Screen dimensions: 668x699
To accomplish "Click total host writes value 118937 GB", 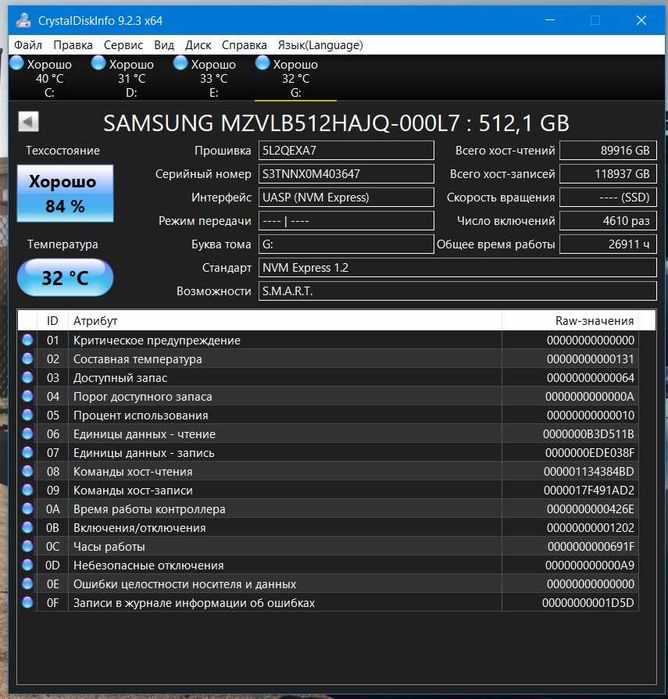I will (608, 174).
